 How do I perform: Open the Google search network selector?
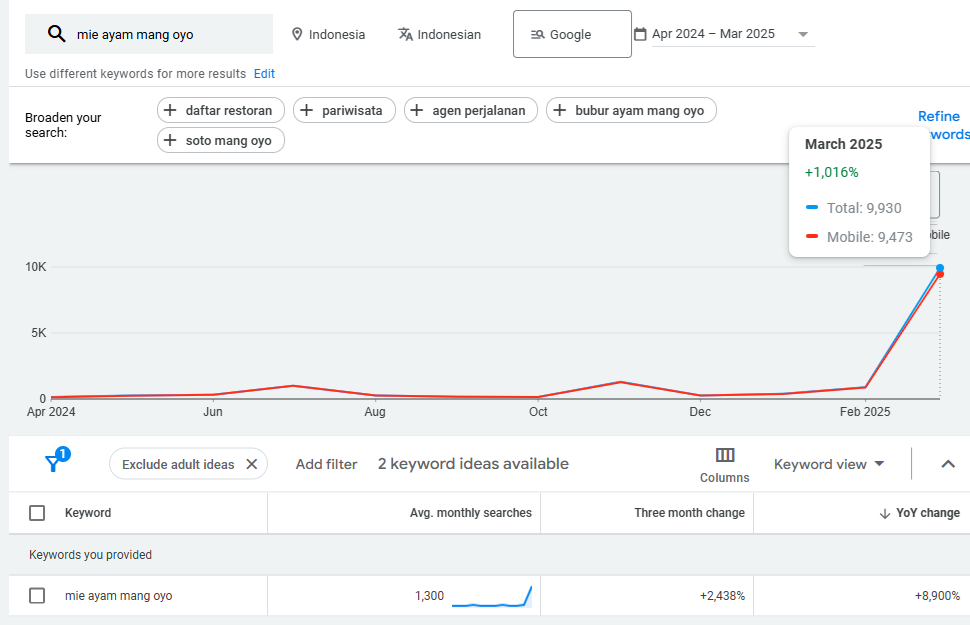[x=571, y=34]
